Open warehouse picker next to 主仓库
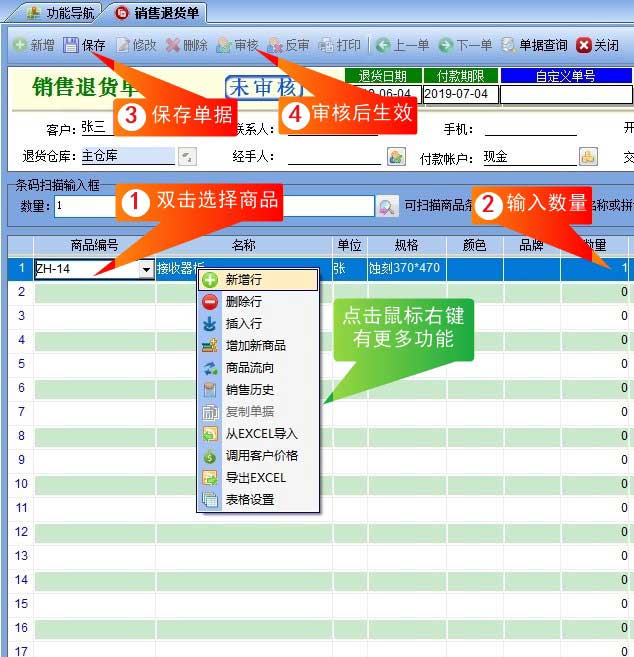This screenshot has height=657, width=634. tap(187, 157)
